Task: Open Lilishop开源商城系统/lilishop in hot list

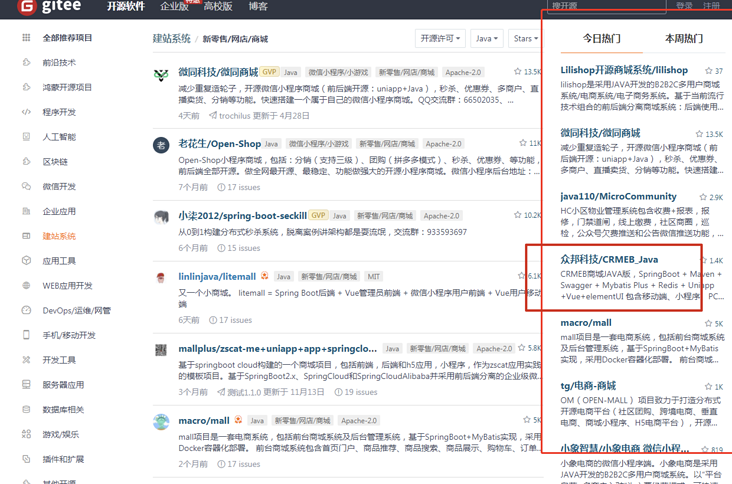Action: [x=624, y=70]
